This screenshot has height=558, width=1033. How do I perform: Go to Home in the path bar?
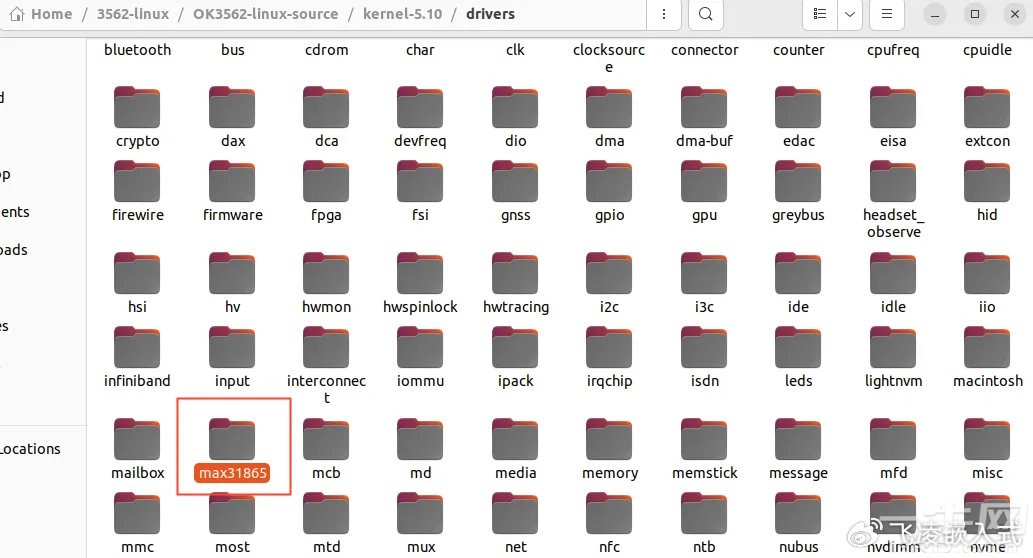click(x=41, y=14)
